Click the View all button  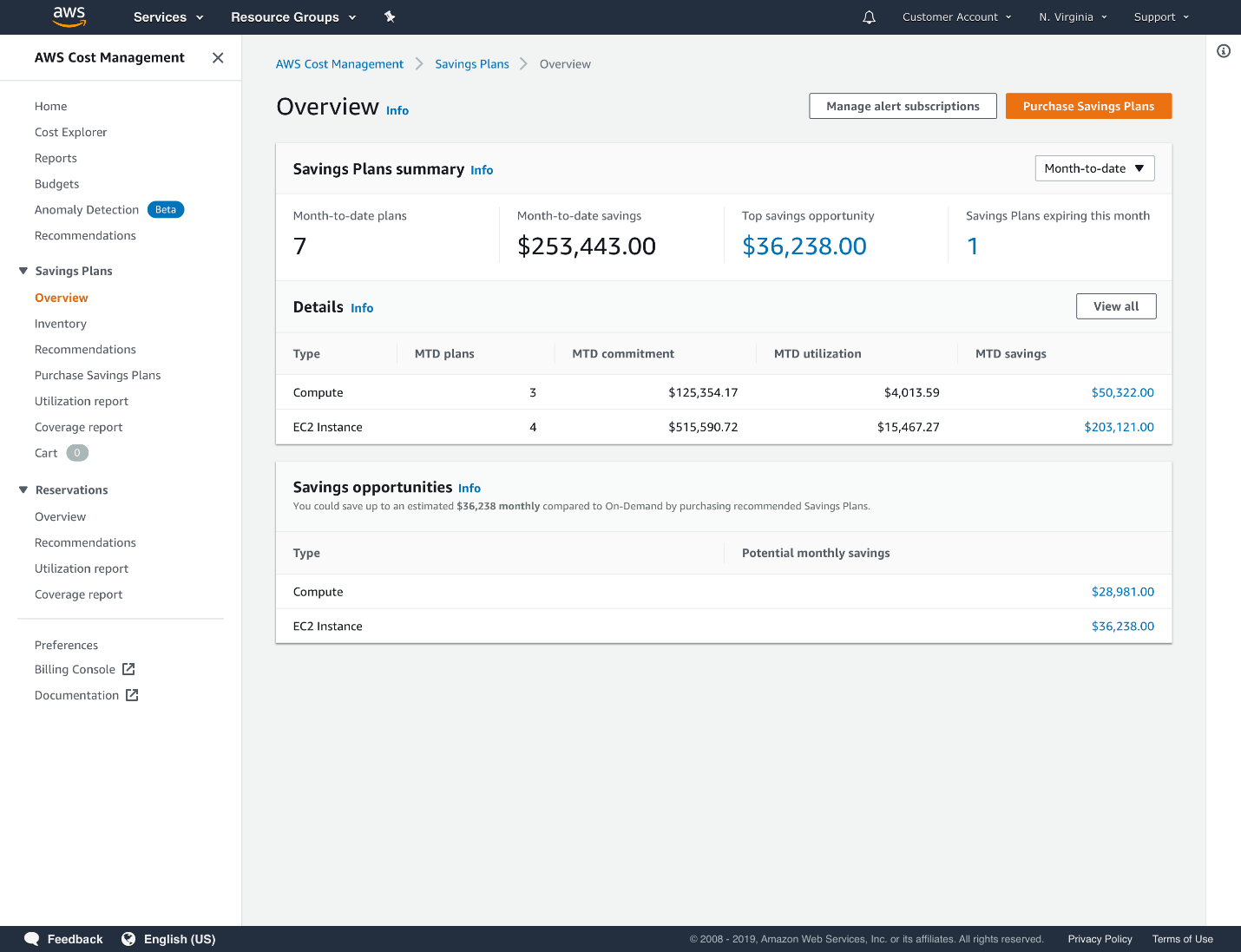point(1116,306)
